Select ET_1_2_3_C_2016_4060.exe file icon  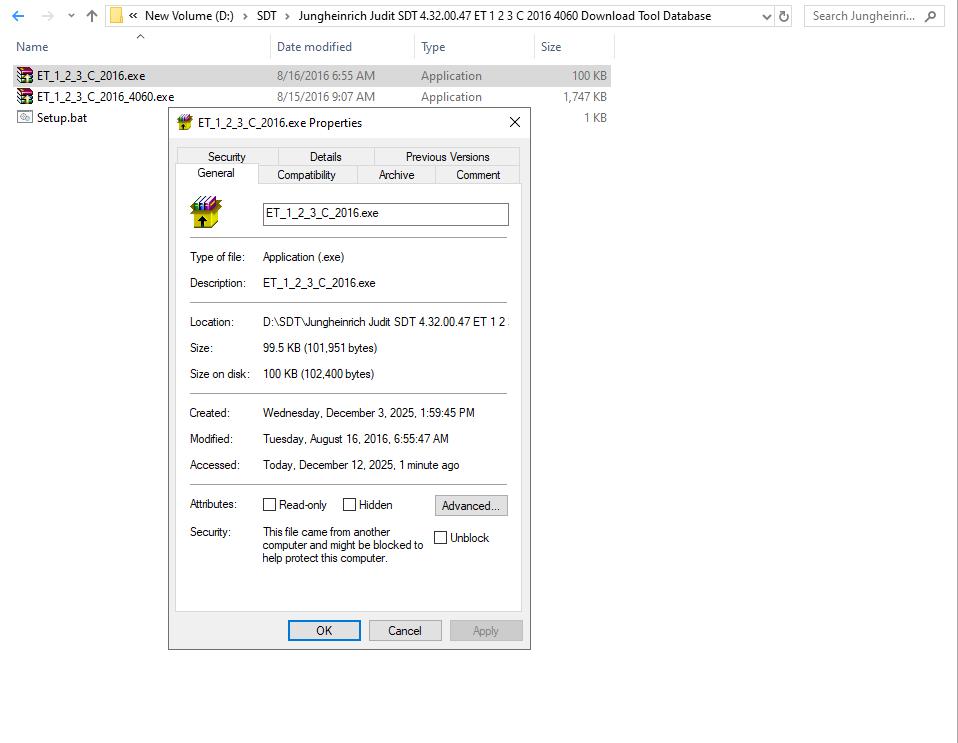click(x=24, y=96)
